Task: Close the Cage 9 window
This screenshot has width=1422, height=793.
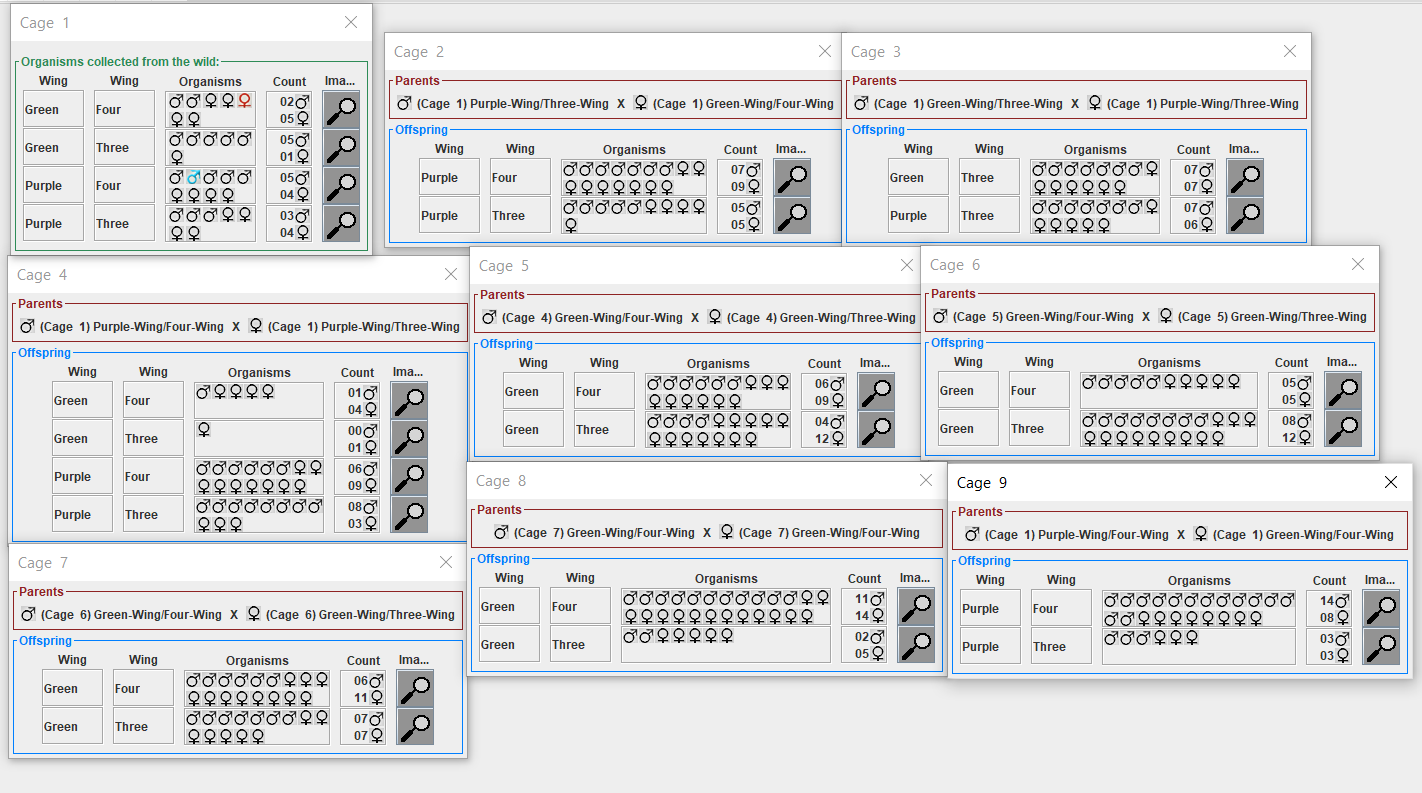Action: (1391, 482)
